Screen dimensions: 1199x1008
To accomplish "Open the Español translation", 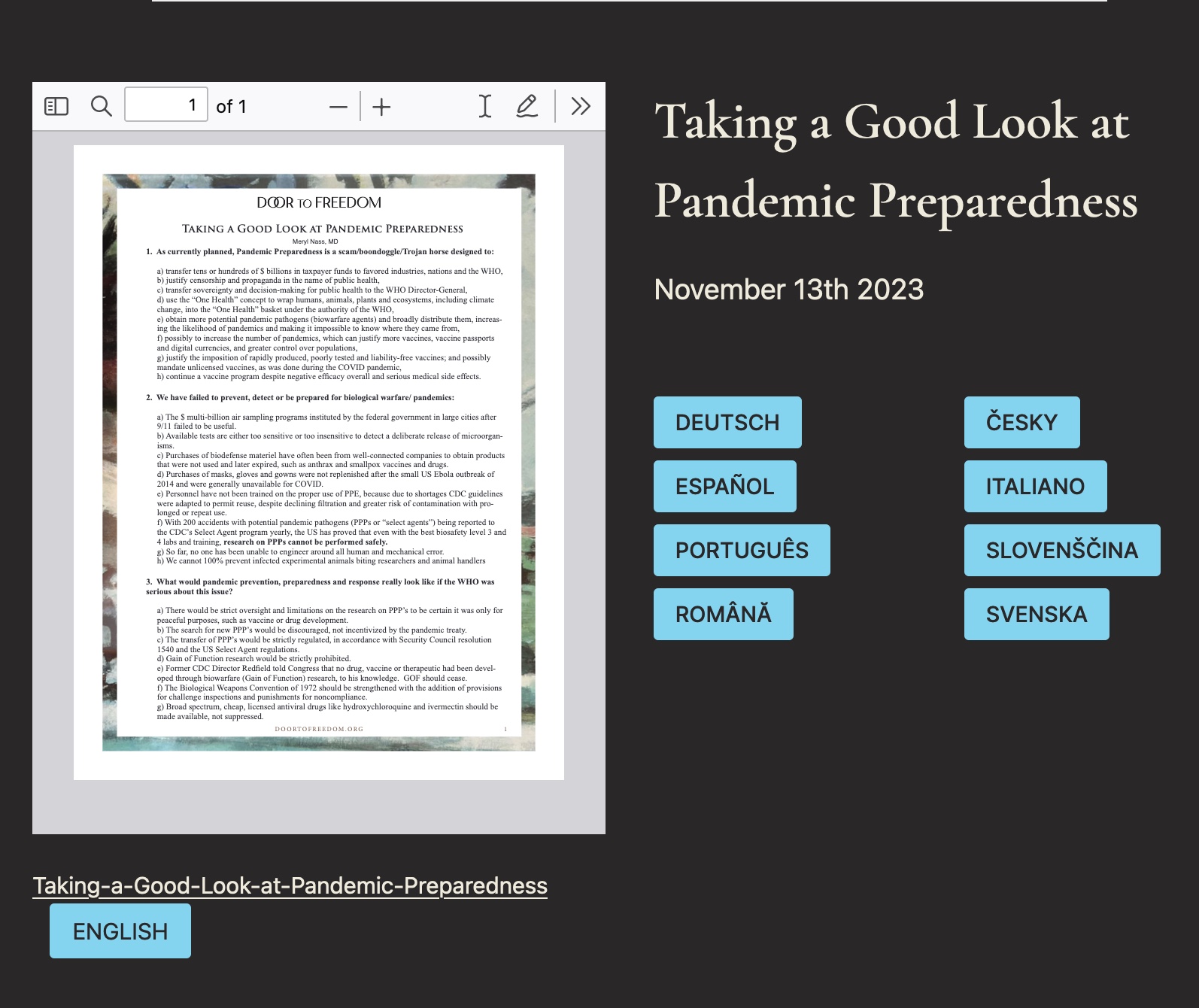I will (x=724, y=487).
